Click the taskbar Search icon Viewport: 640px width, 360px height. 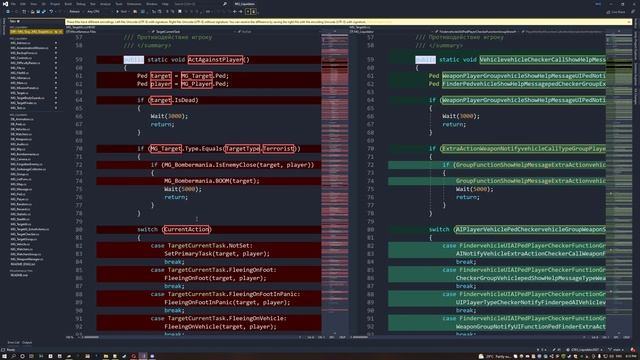click(x=13, y=356)
